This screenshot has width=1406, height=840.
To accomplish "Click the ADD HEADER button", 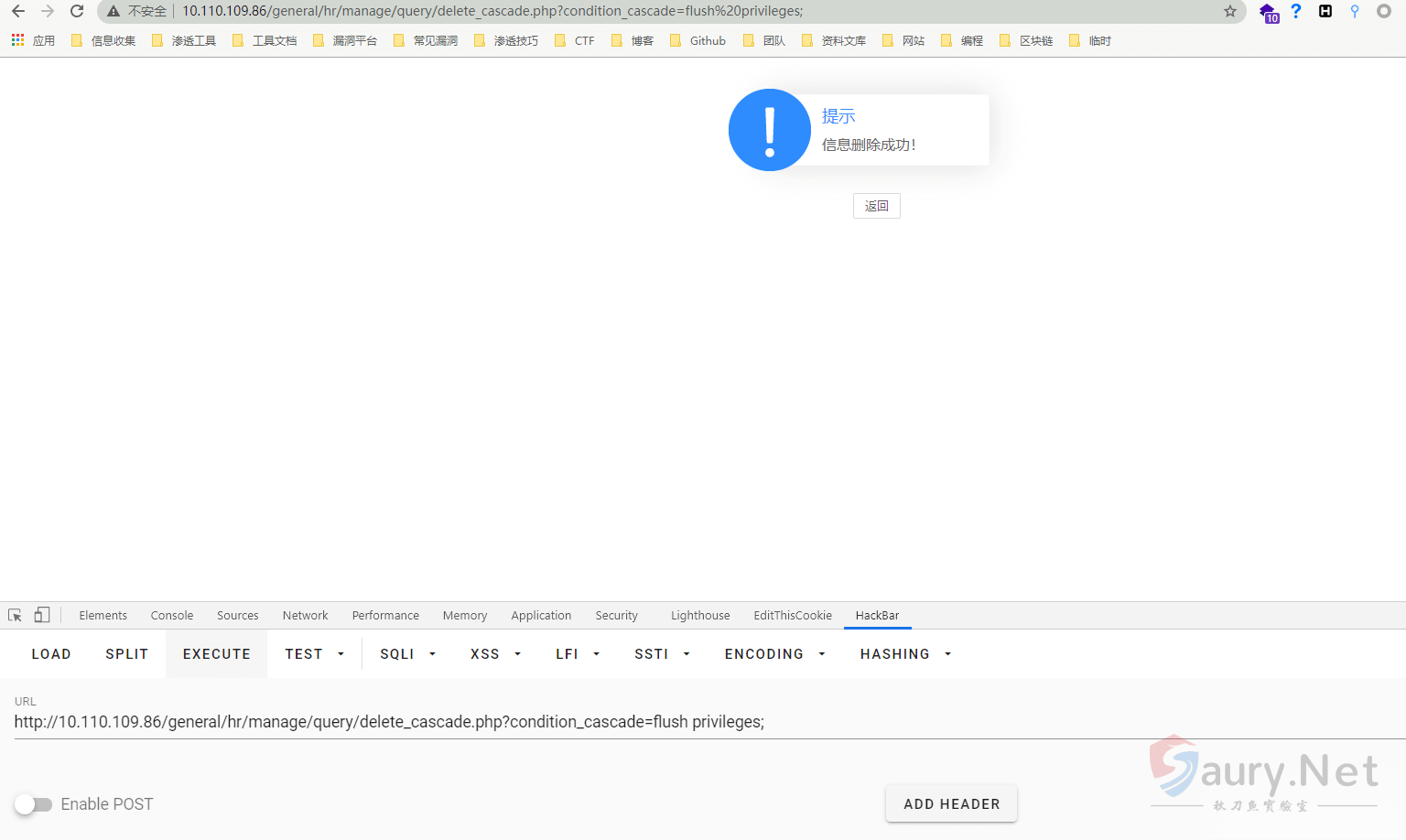I will (951, 803).
